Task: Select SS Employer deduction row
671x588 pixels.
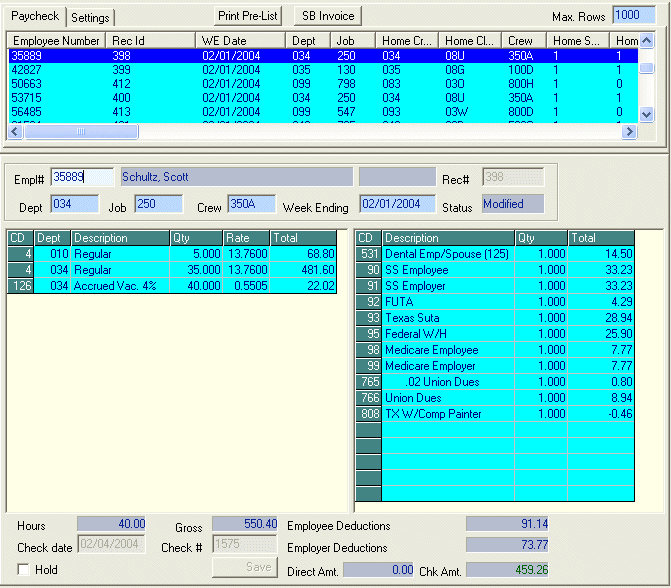Action: coord(495,285)
